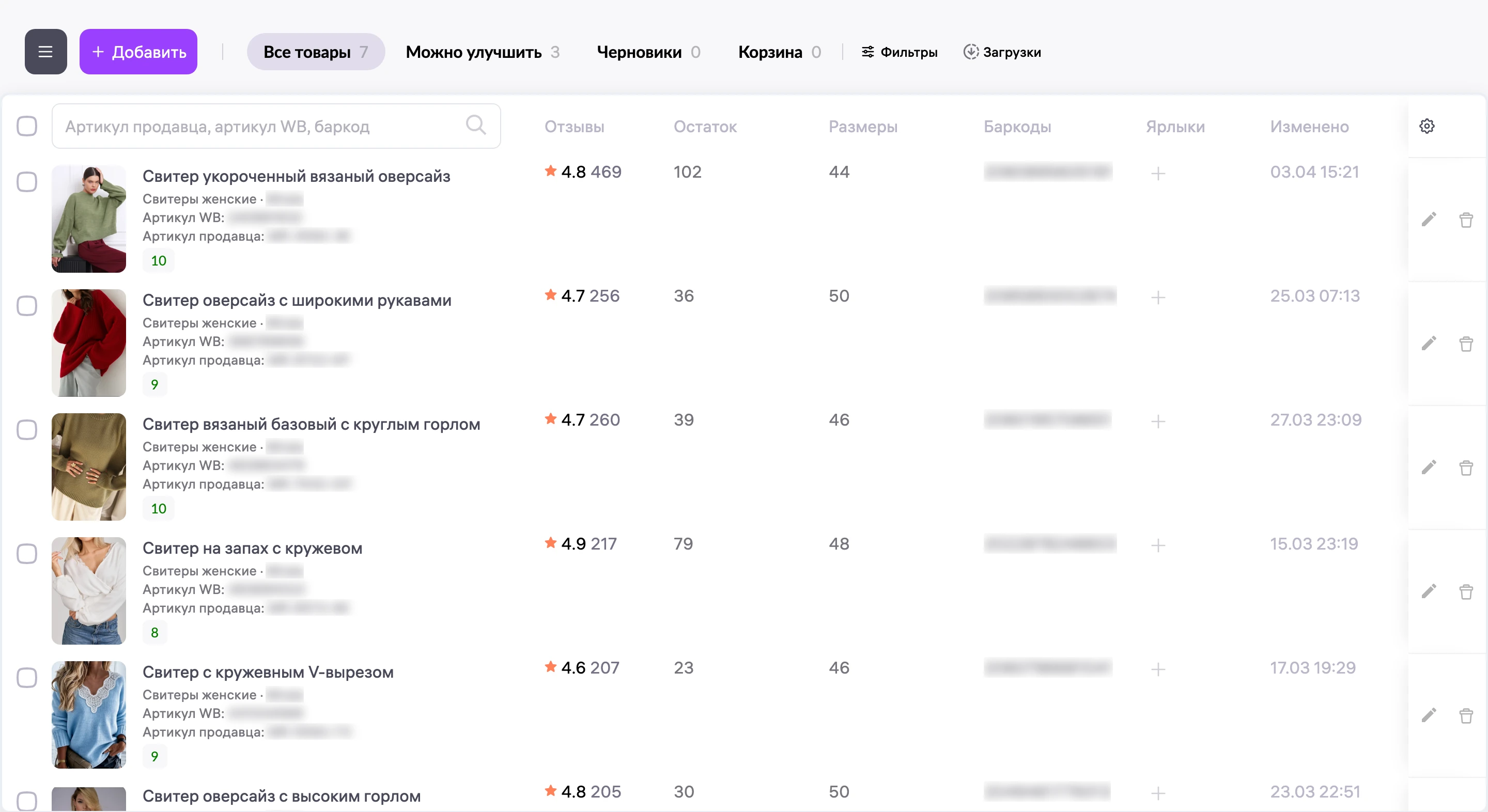
Task: Check Свитер вязаный базовый с круглым горлом
Action: click(26, 430)
